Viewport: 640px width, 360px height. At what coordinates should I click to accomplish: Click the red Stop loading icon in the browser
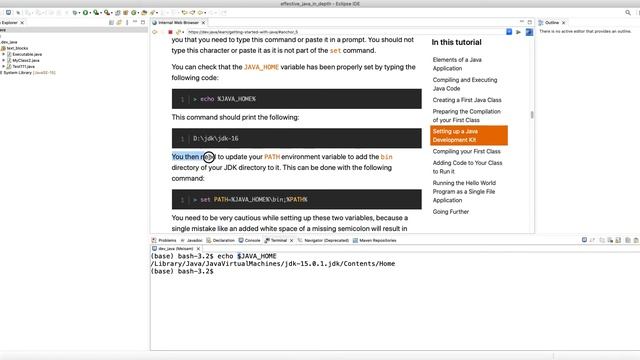click(170, 32)
